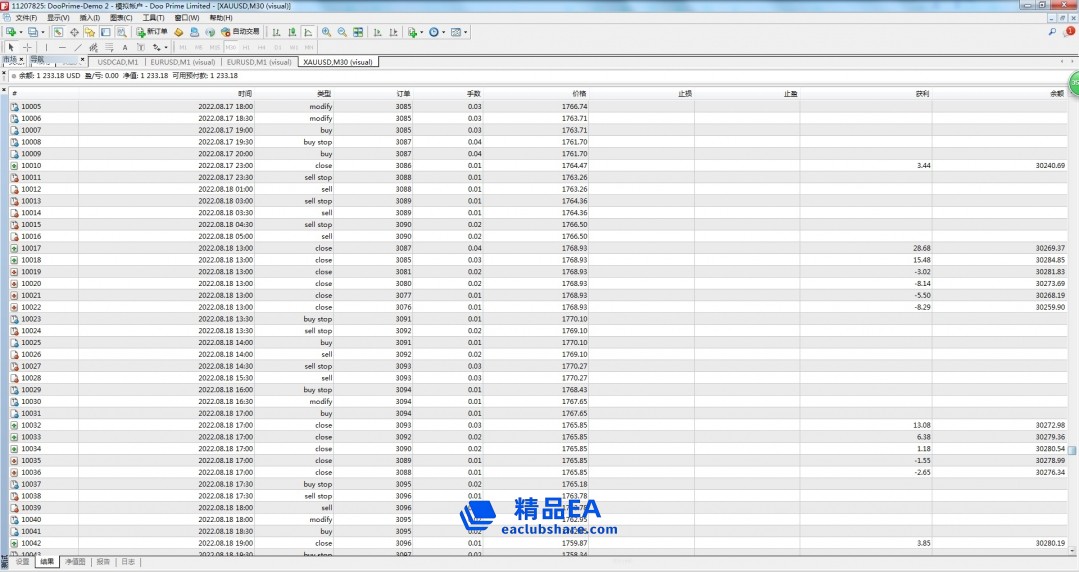Image resolution: width=1079 pixels, height=572 pixels.
Task: Toggle AutoTrading (自动交易) button
Action: coord(240,32)
